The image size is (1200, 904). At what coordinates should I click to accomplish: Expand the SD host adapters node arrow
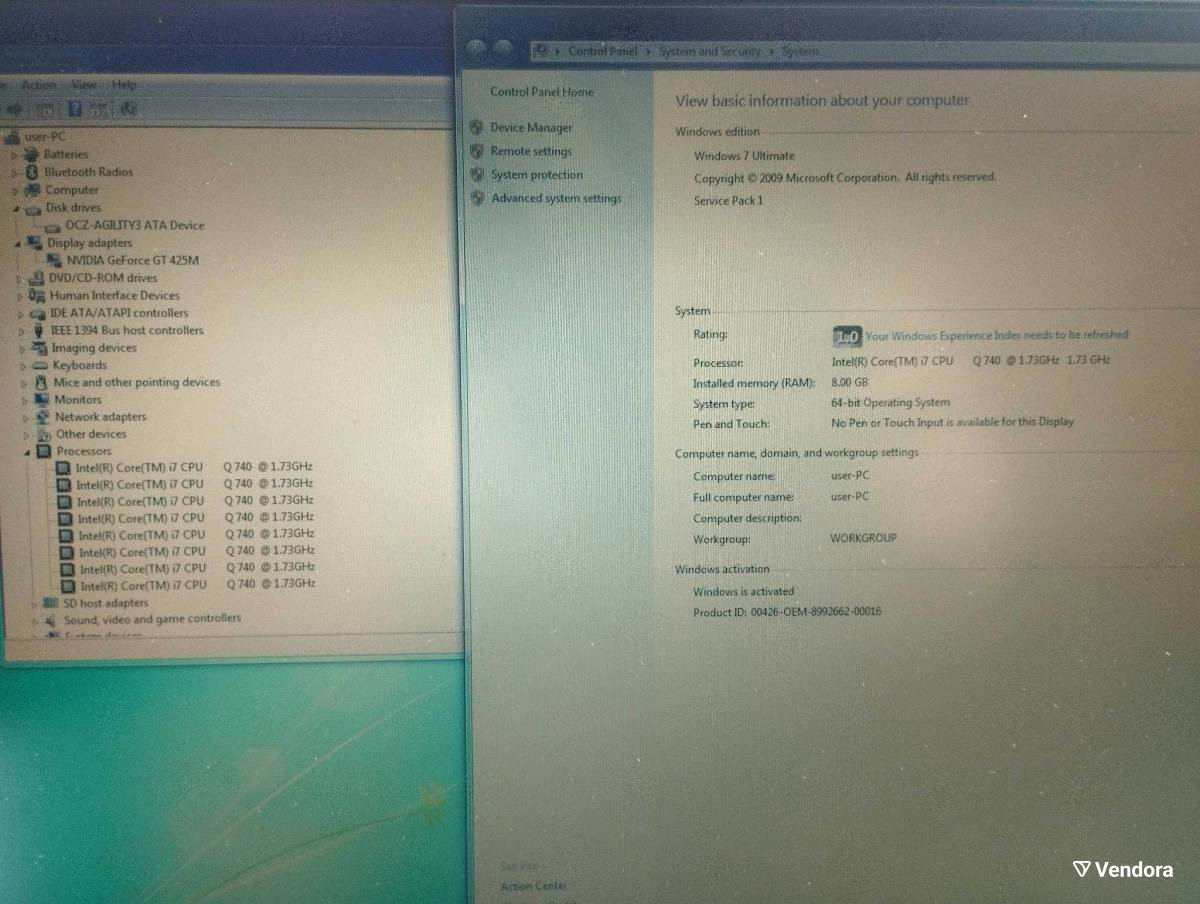tap(34, 604)
